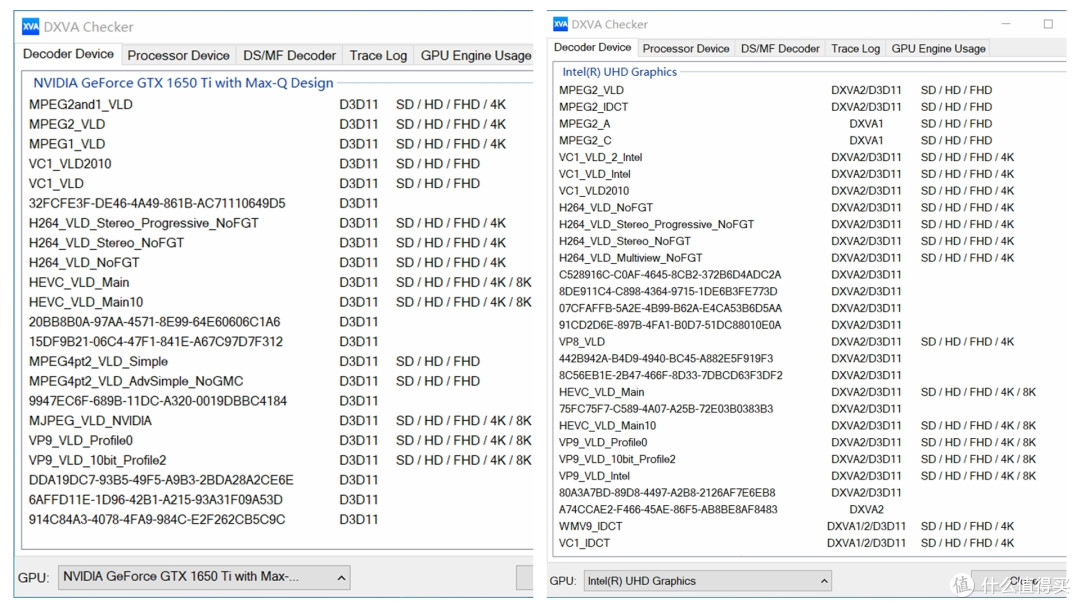The height and width of the screenshot is (608, 1080).
Task: Select the 80A3A7BD-89D8-4497-A2B8-2126AF7E6EB8 row
Action: [x=730, y=493]
